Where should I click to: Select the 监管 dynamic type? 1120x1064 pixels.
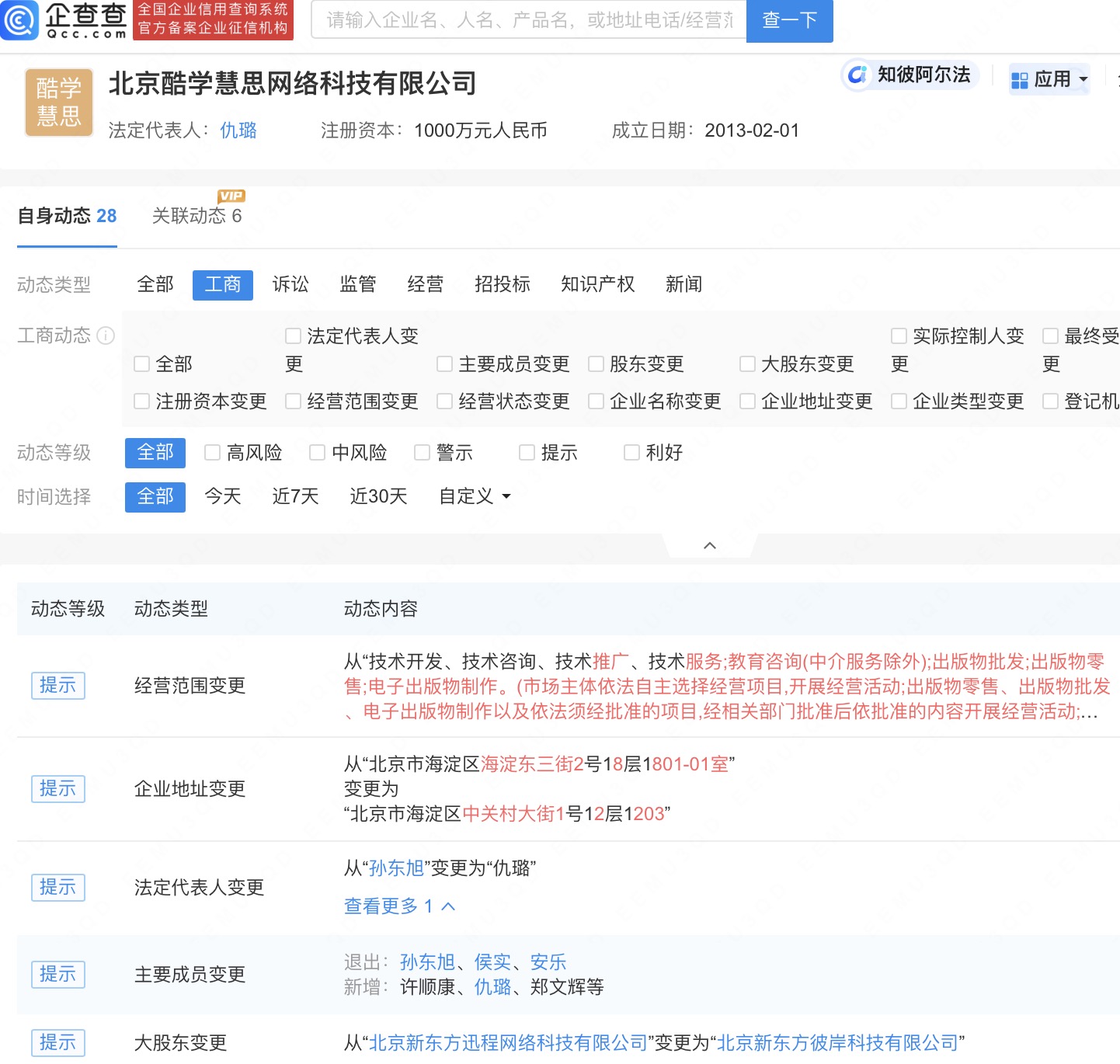(358, 284)
